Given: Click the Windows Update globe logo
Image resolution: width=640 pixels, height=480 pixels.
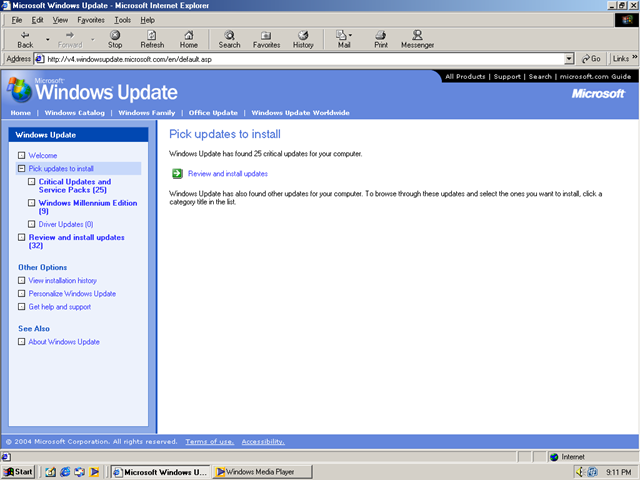Looking at the screenshot, I should point(19,89).
